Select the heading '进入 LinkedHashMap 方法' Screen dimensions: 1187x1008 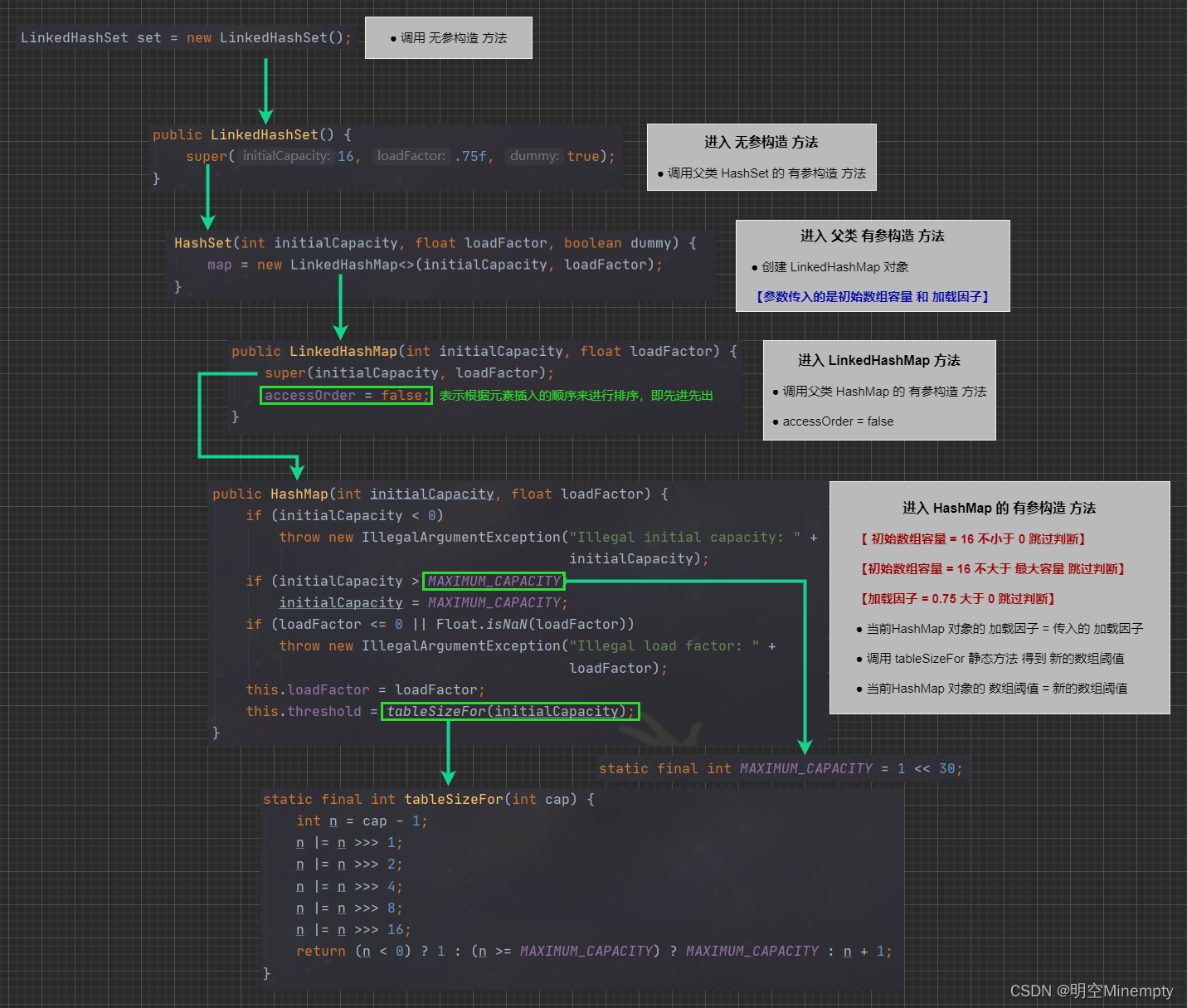pos(879,360)
